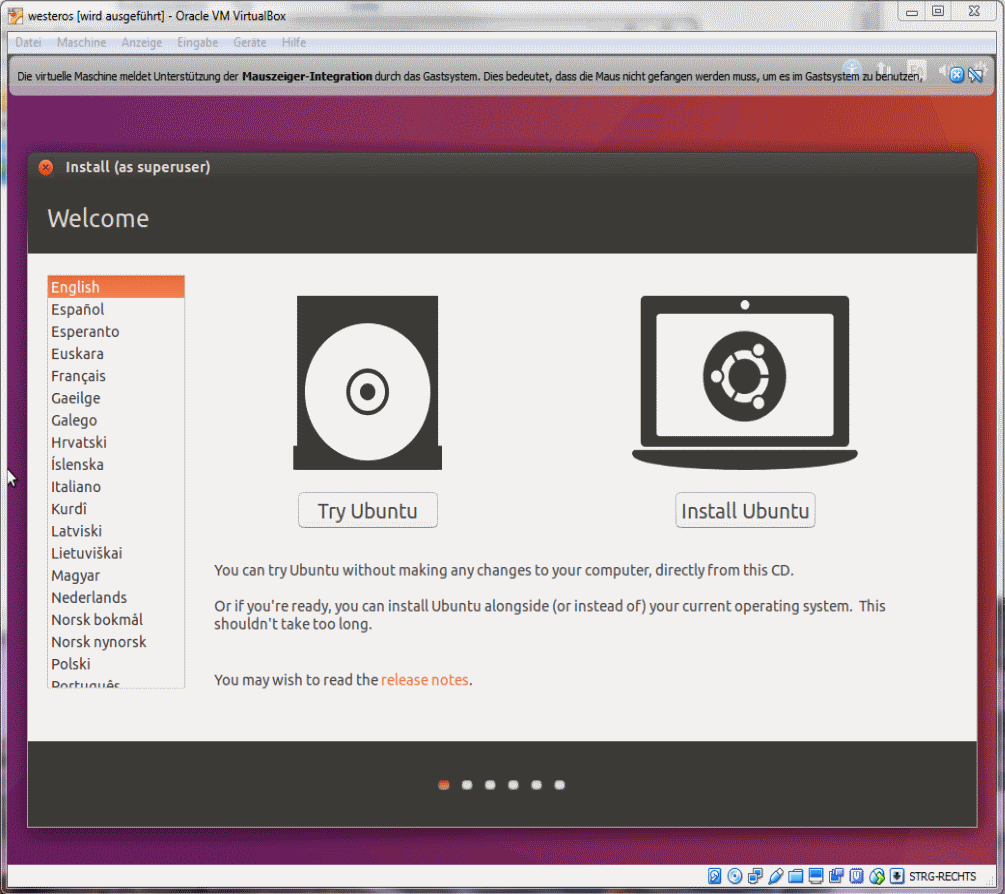This screenshot has height=894, width=1005.
Task: Open the Hilfe menu
Action: tap(294, 42)
